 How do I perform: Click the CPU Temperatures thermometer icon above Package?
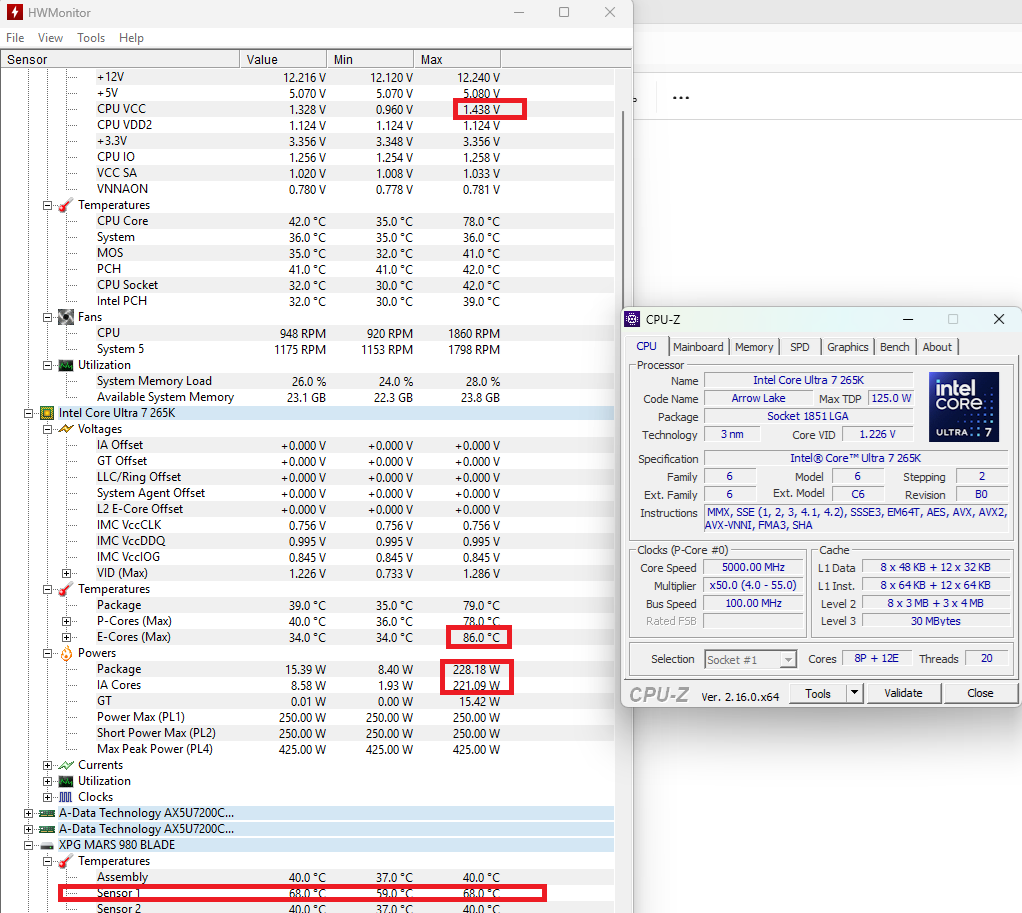pos(66,589)
